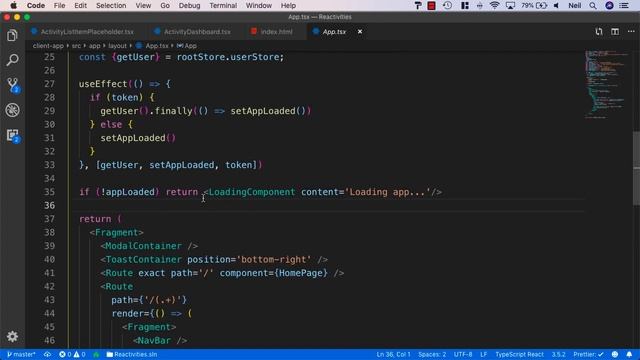The width and height of the screenshot is (640, 360).
Task: Click the Open Changes icon in editor toolbar
Action: 599,31
